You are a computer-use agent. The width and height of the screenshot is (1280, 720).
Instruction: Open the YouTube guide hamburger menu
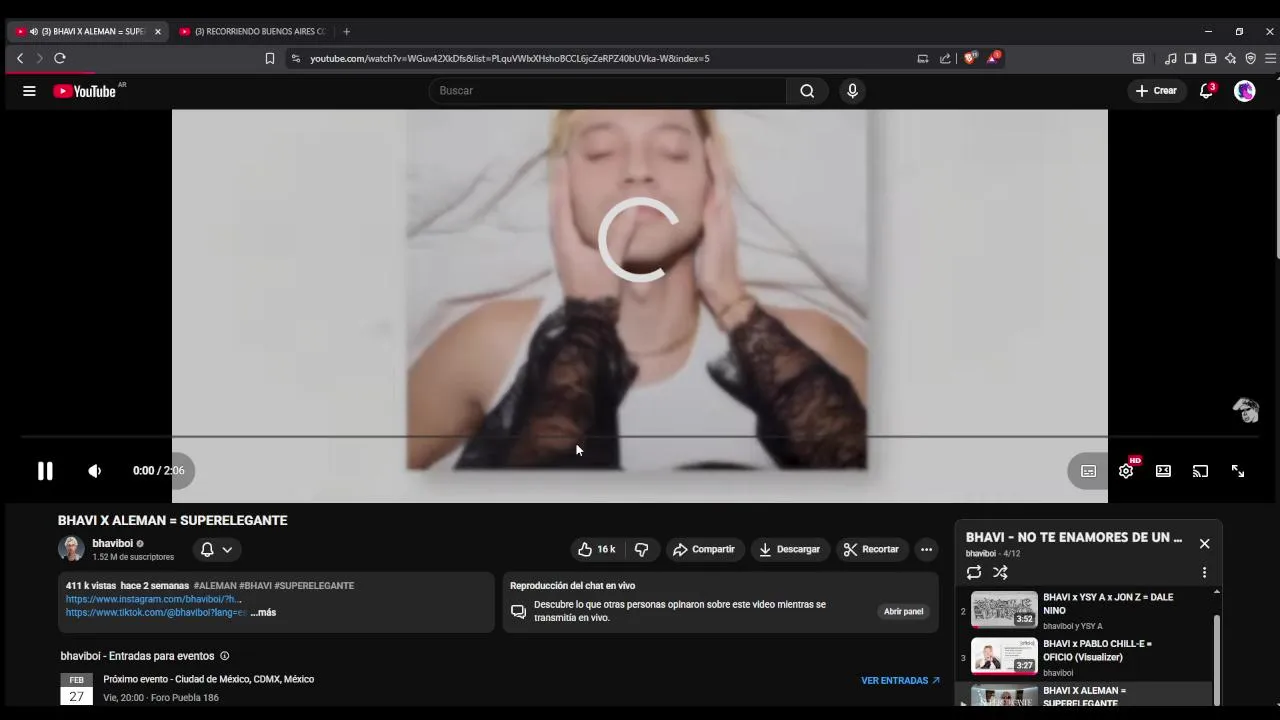tap(29, 91)
